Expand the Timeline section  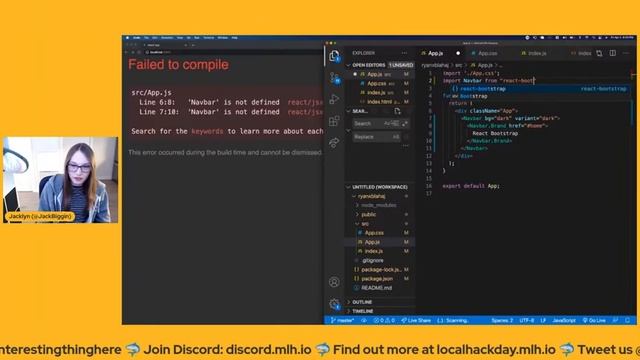[362, 311]
